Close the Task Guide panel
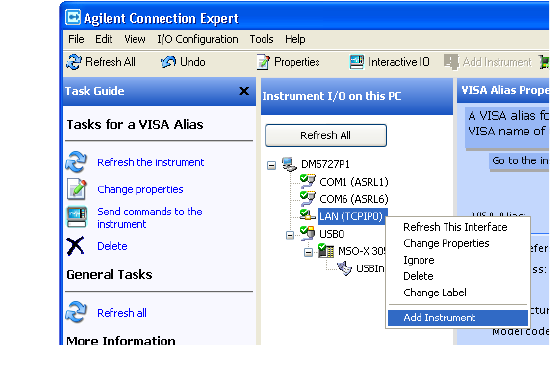Image resolution: width=551 pixels, height=374 pixels. click(244, 91)
